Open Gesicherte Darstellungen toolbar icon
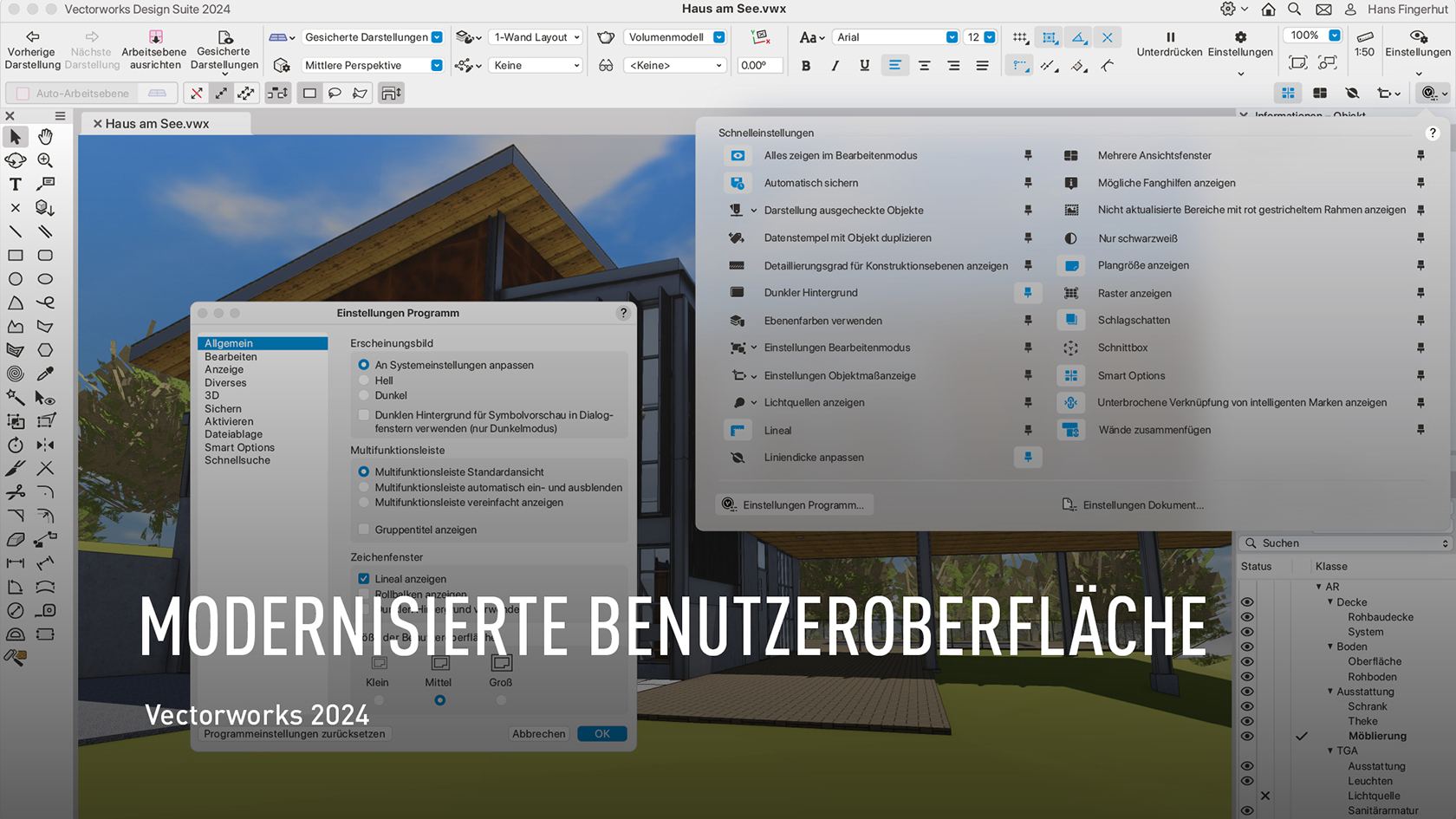 coord(224,36)
